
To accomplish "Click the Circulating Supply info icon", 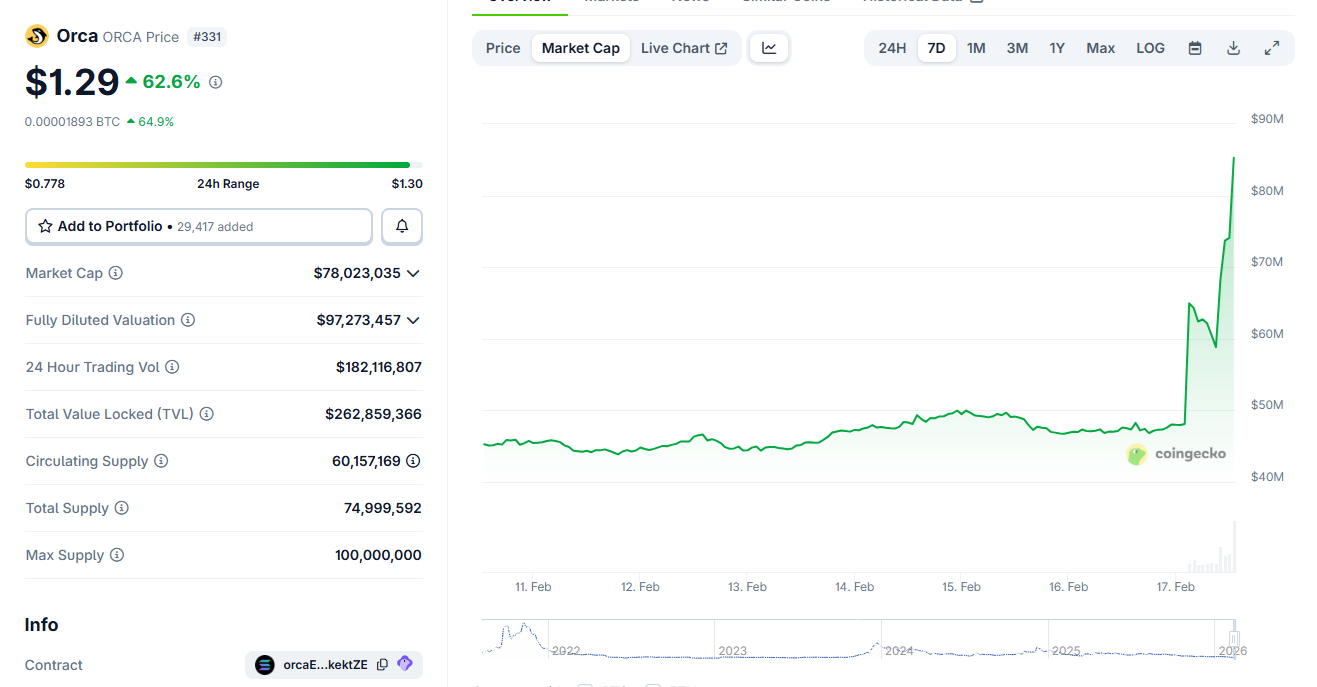I will click(160, 461).
